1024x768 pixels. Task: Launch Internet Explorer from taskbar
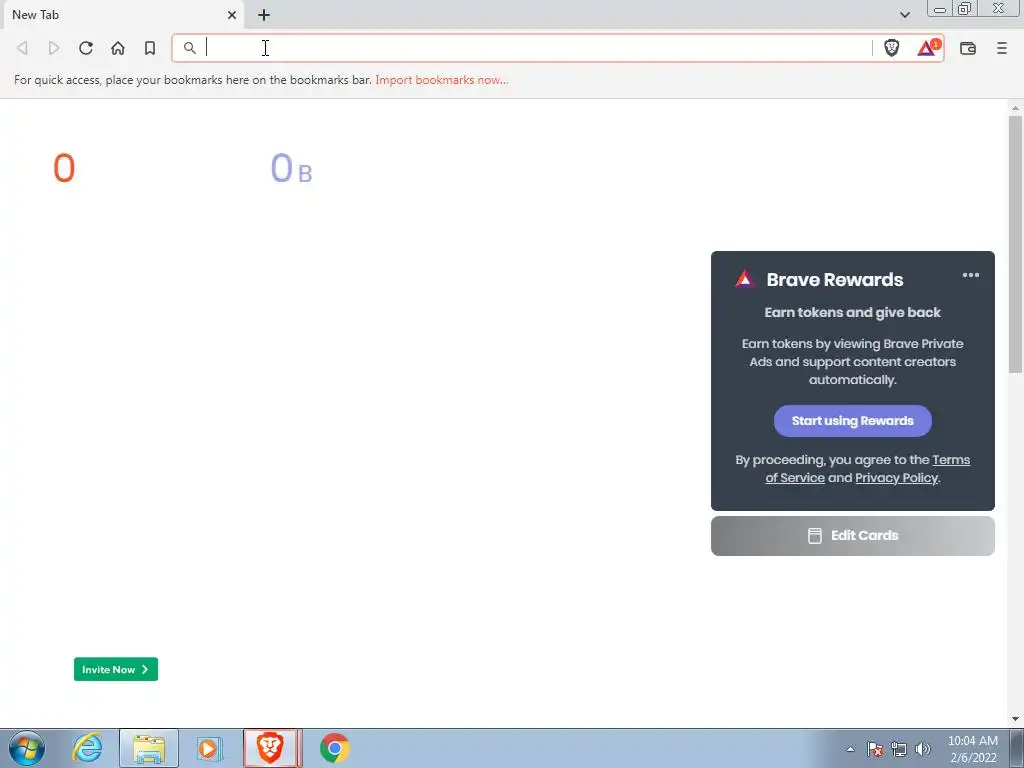tap(87, 748)
